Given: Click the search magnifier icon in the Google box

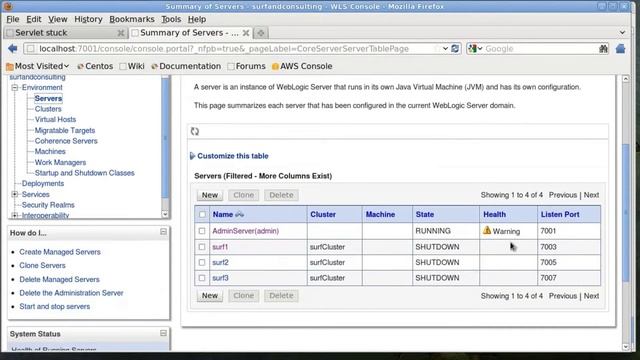Looking at the screenshot, I should 603,49.
